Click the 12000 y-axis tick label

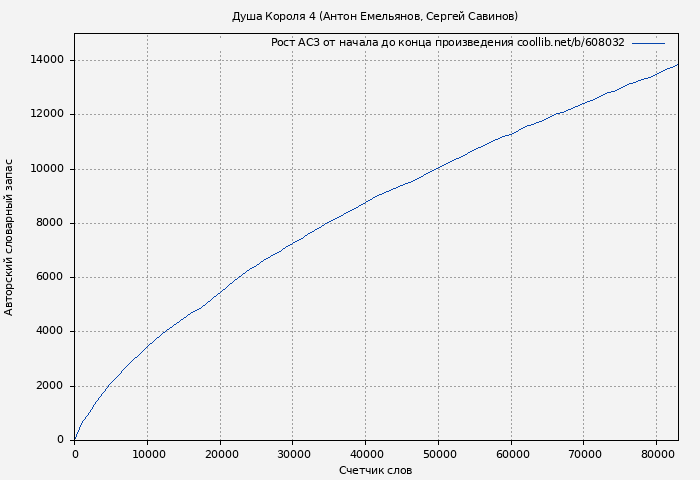coord(47,114)
